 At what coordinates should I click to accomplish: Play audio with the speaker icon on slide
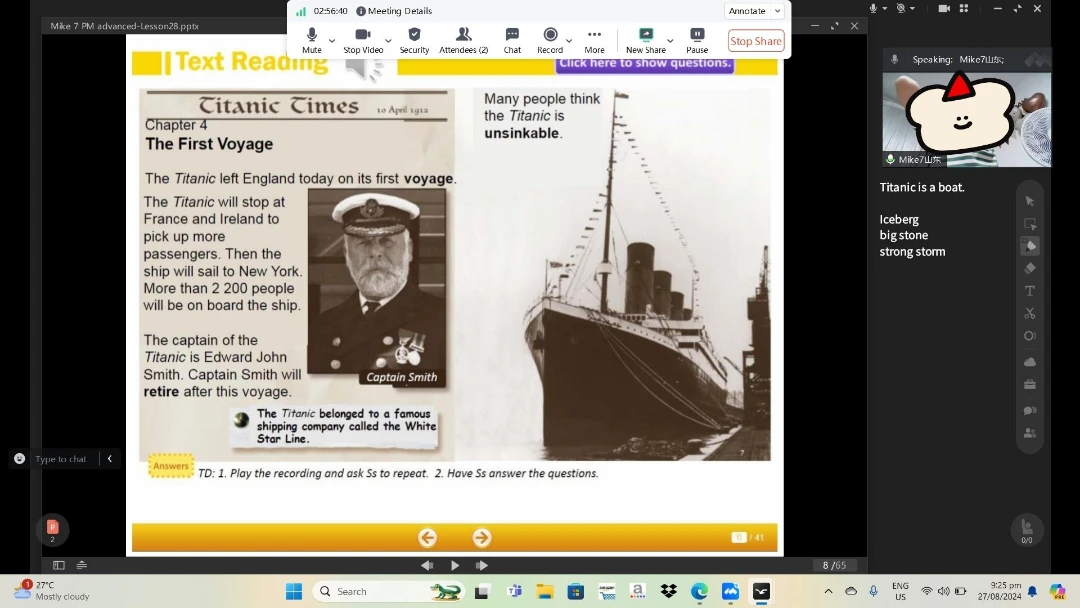pos(364,69)
